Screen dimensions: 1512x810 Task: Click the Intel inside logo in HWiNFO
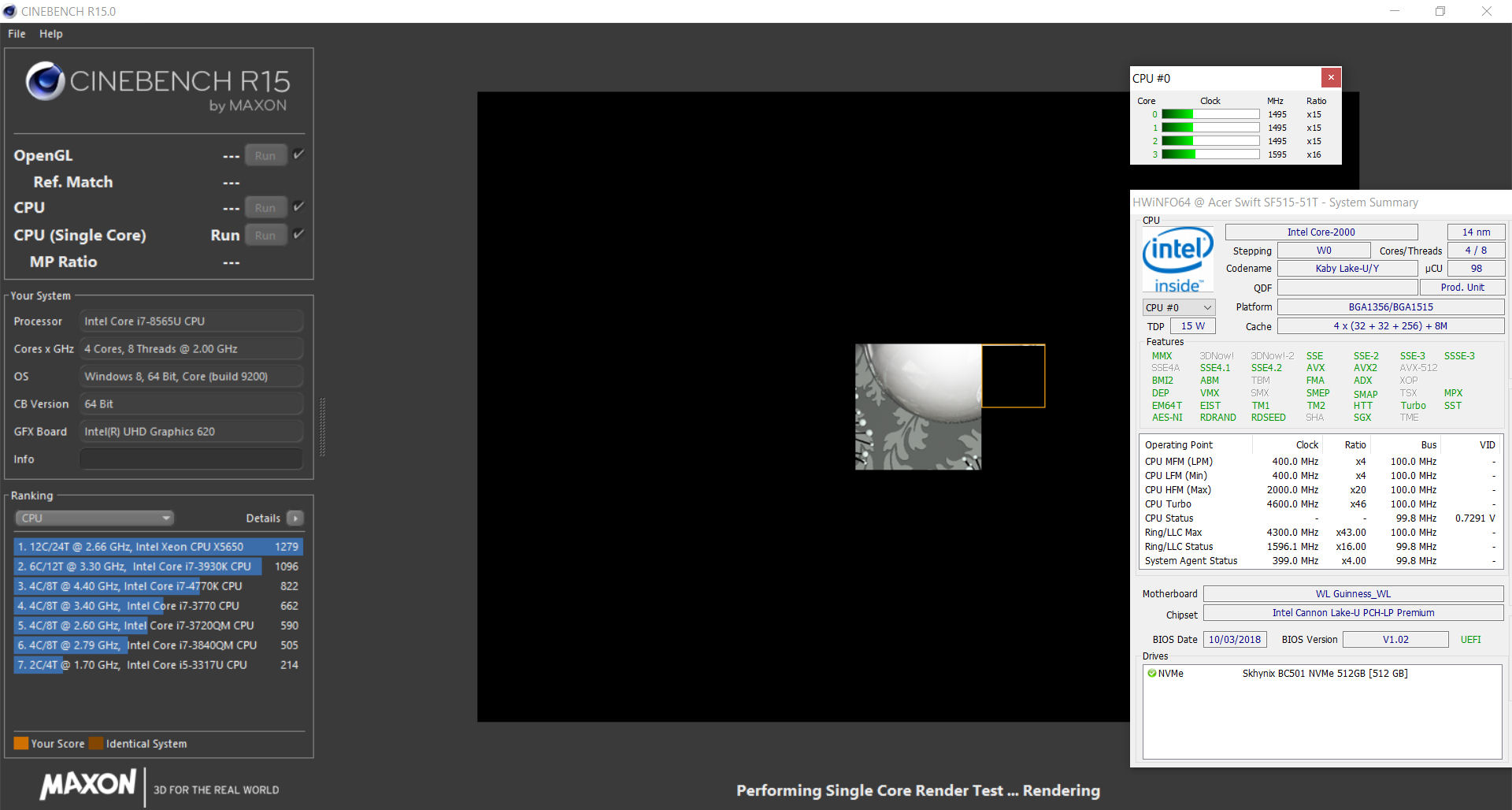(x=1178, y=259)
